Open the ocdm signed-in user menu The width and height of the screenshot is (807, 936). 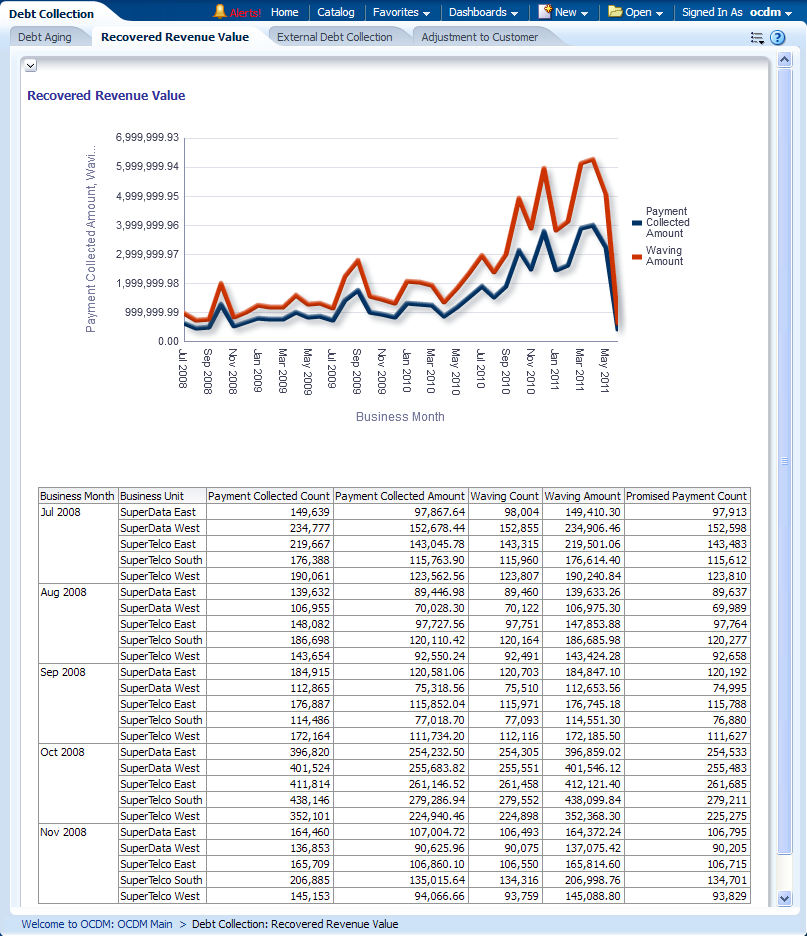770,12
